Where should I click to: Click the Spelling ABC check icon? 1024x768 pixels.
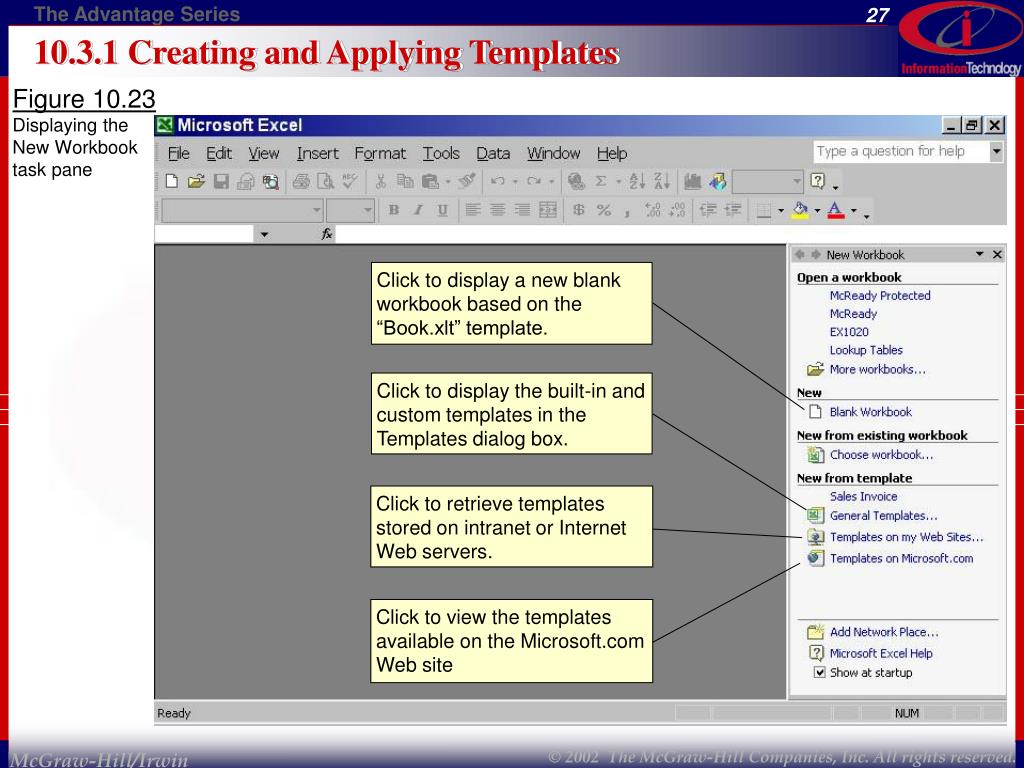(350, 181)
